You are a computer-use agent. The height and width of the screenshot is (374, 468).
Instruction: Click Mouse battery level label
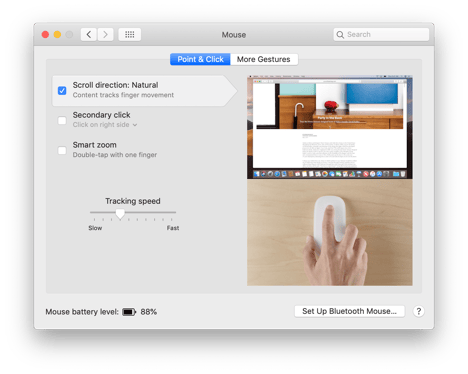(82, 312)
